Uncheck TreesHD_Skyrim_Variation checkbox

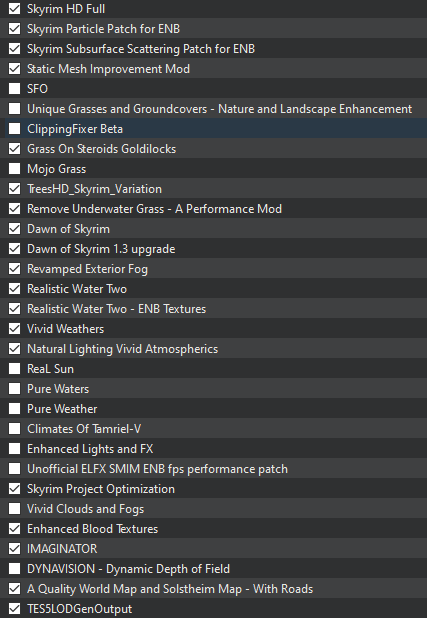[15, 189]
